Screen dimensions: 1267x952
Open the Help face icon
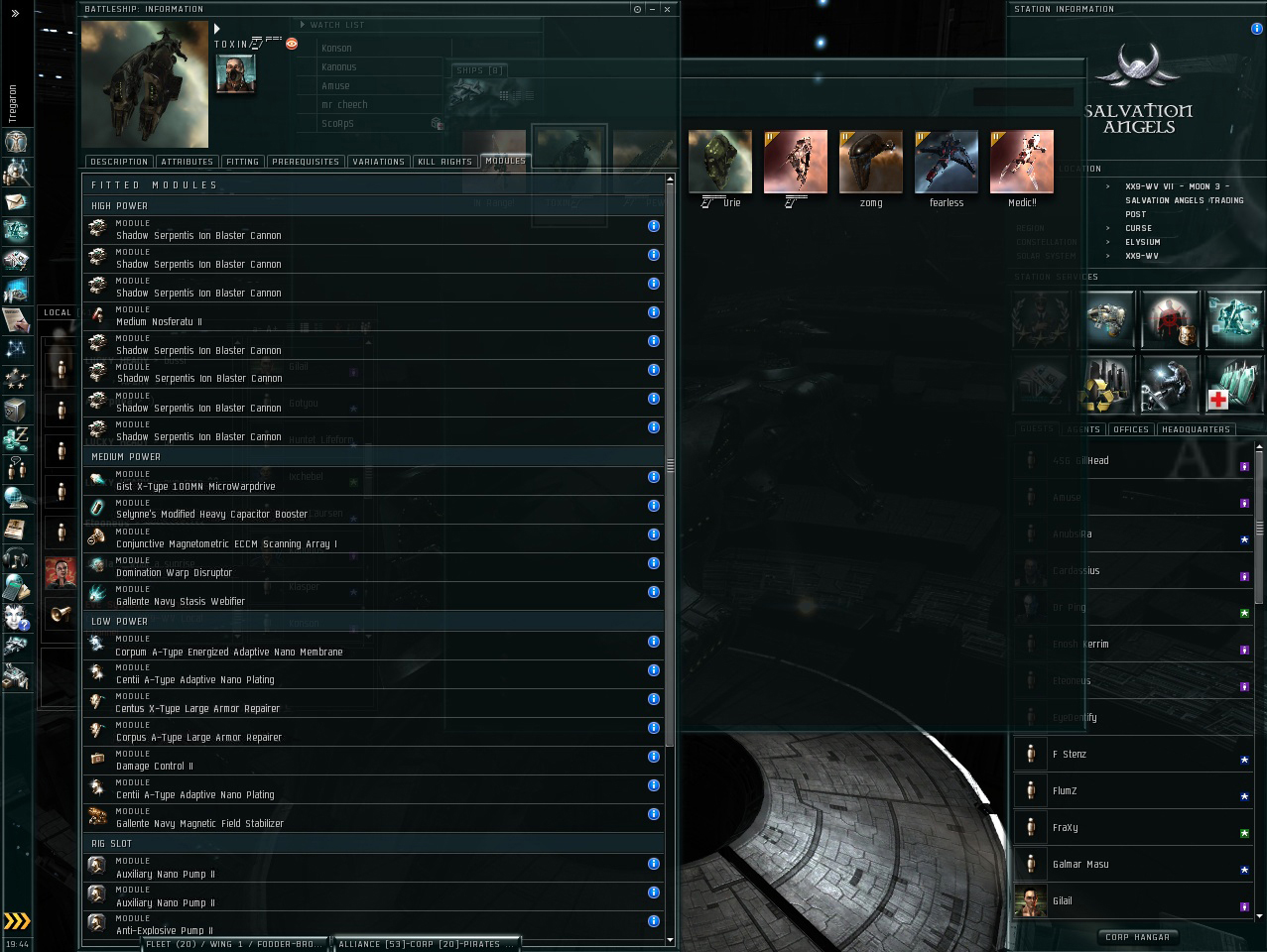pos(15,616)
